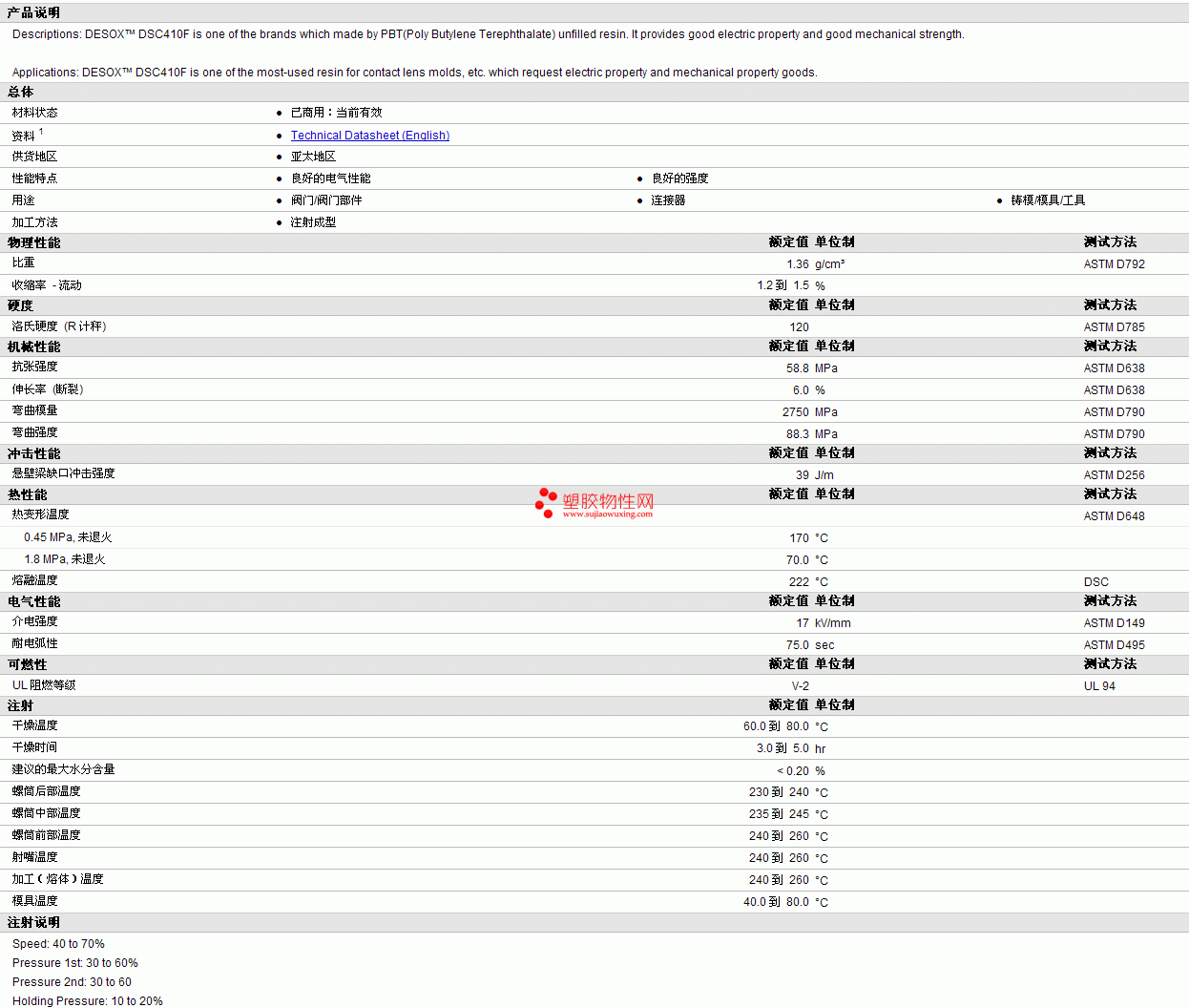
Task: Select the 铸模/模具/工具 use entry
Action: [1048, 200]
